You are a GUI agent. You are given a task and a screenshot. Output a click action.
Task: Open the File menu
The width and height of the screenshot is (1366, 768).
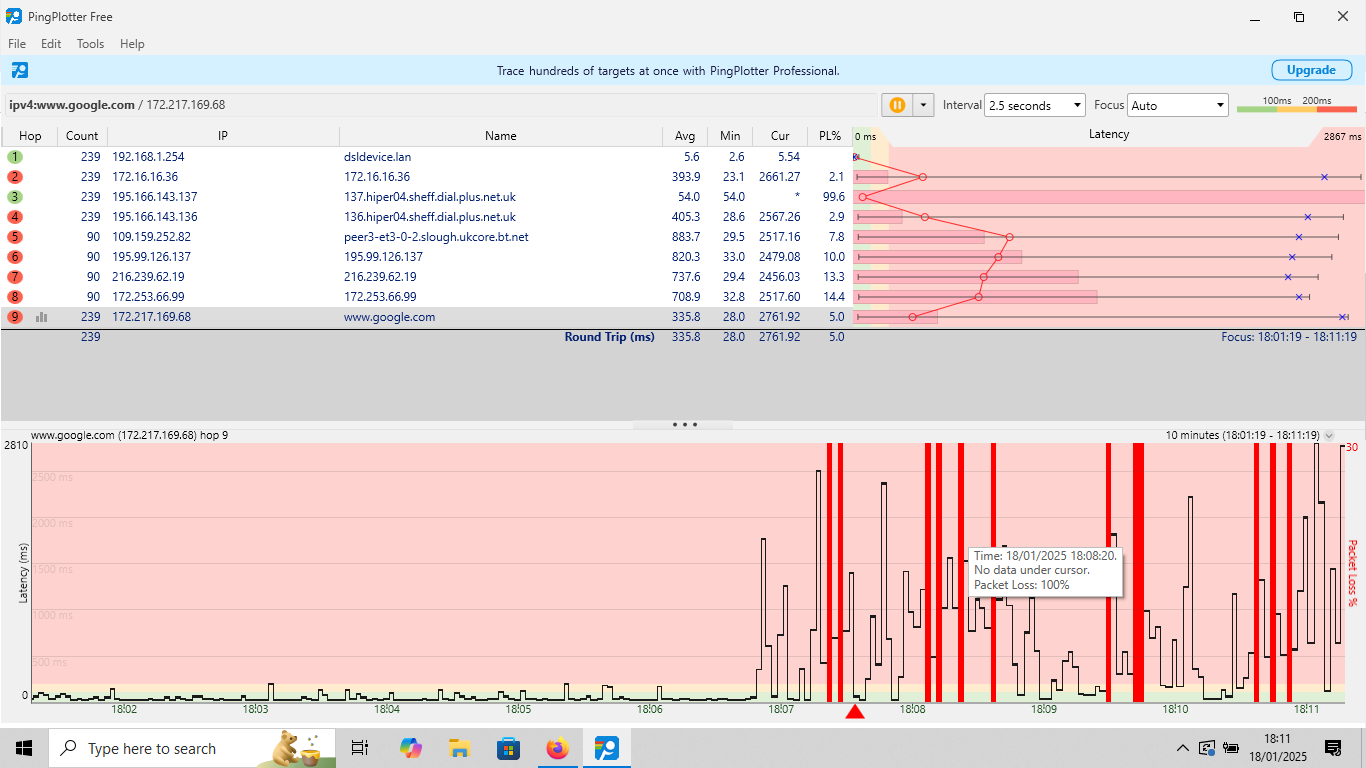click(x=16, y=43)
